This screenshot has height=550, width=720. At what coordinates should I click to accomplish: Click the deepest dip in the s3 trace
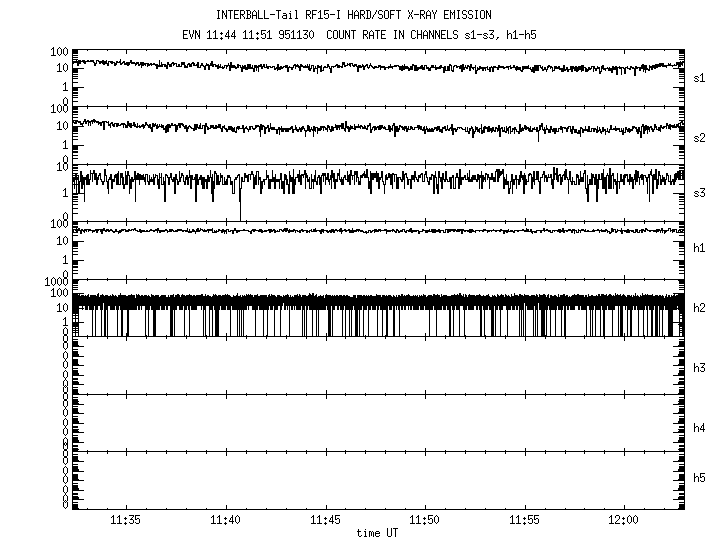[x=240, y=214]
